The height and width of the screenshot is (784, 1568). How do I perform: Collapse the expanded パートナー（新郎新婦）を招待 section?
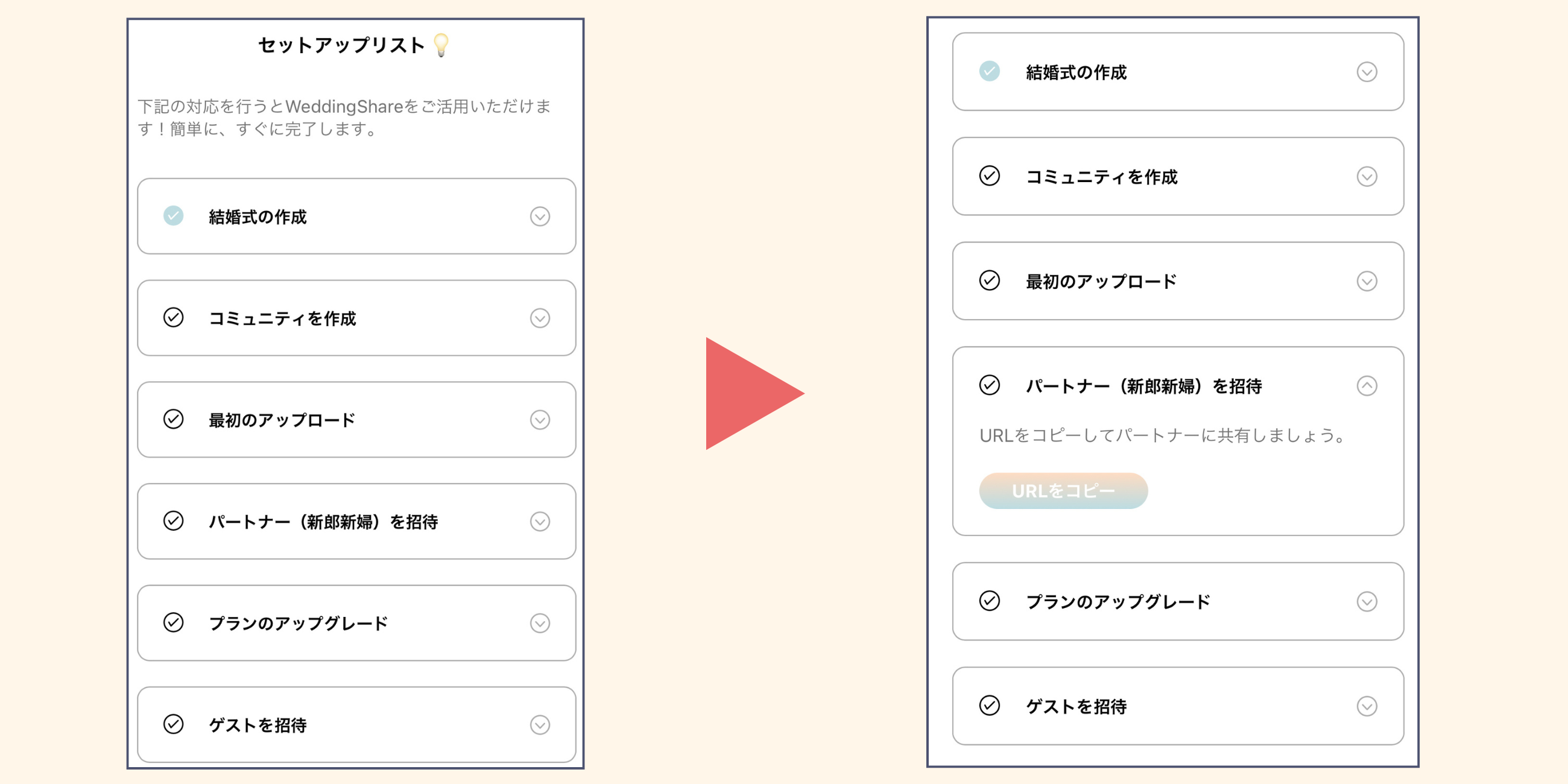click(1367, 386)
